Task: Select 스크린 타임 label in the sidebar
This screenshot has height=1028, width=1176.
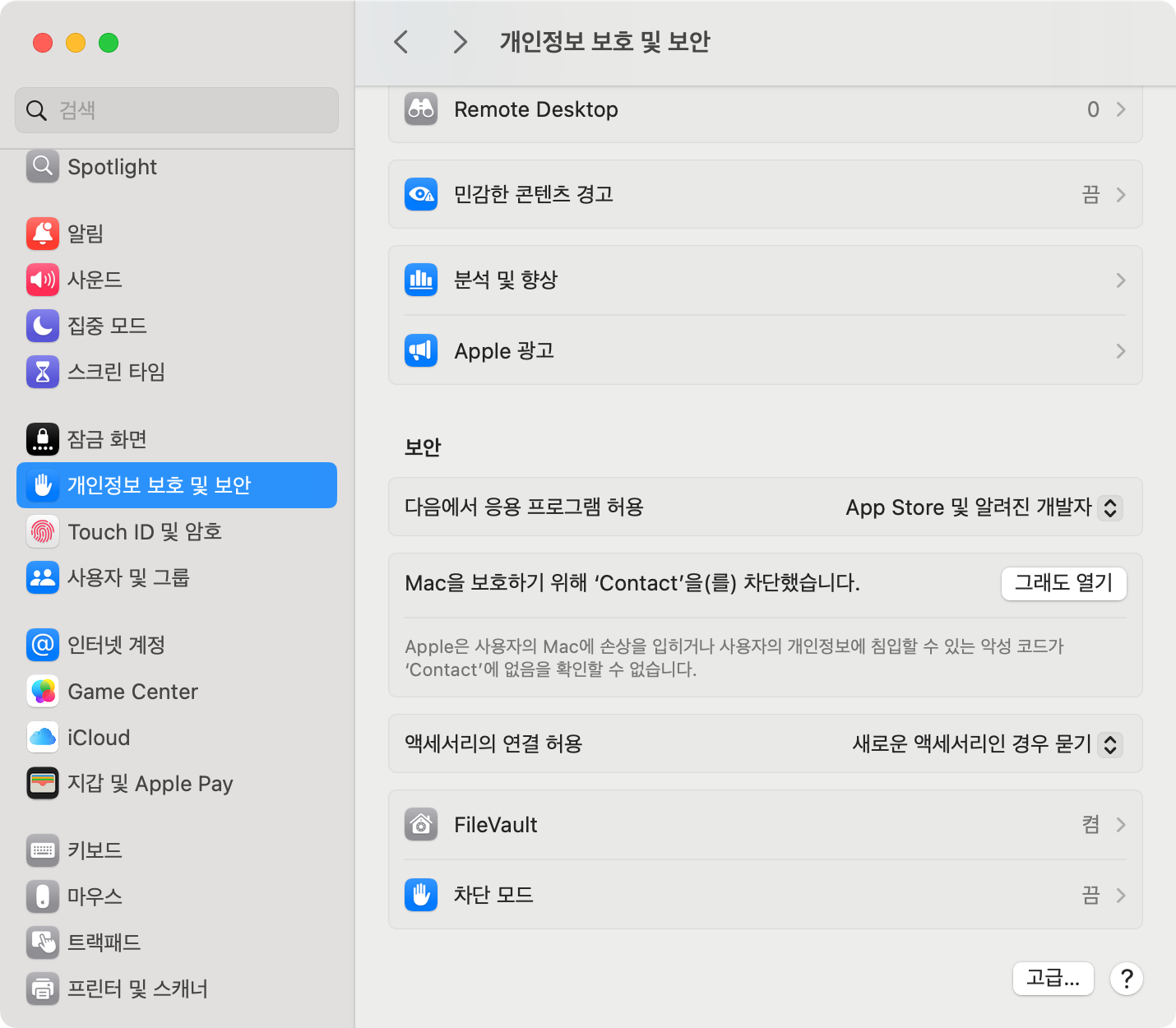Action: (116, 372)
